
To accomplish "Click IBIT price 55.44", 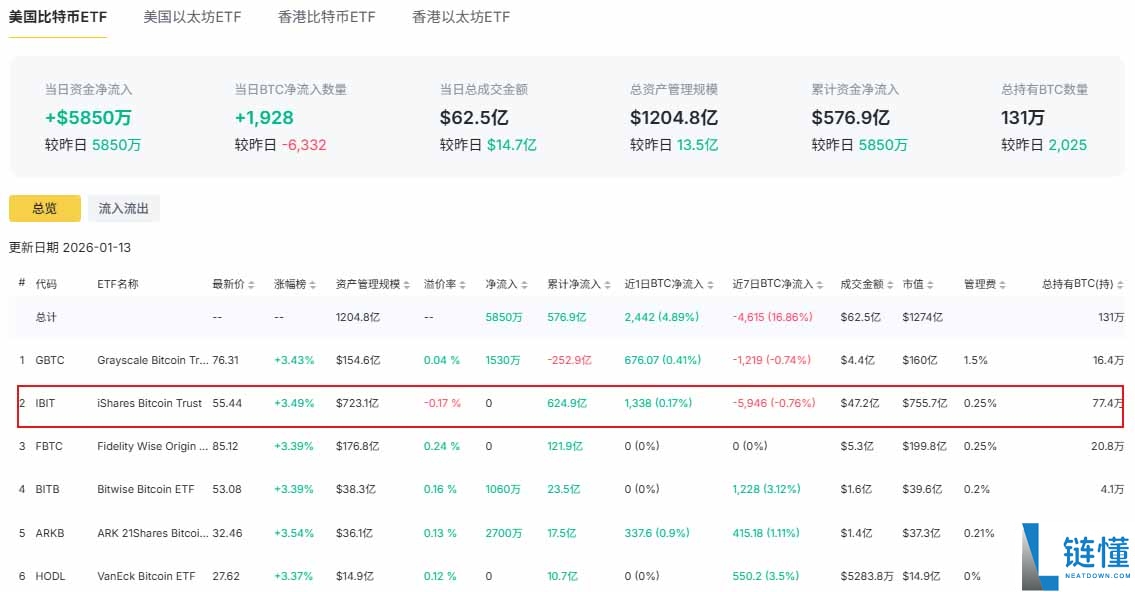I will point(227,403).
